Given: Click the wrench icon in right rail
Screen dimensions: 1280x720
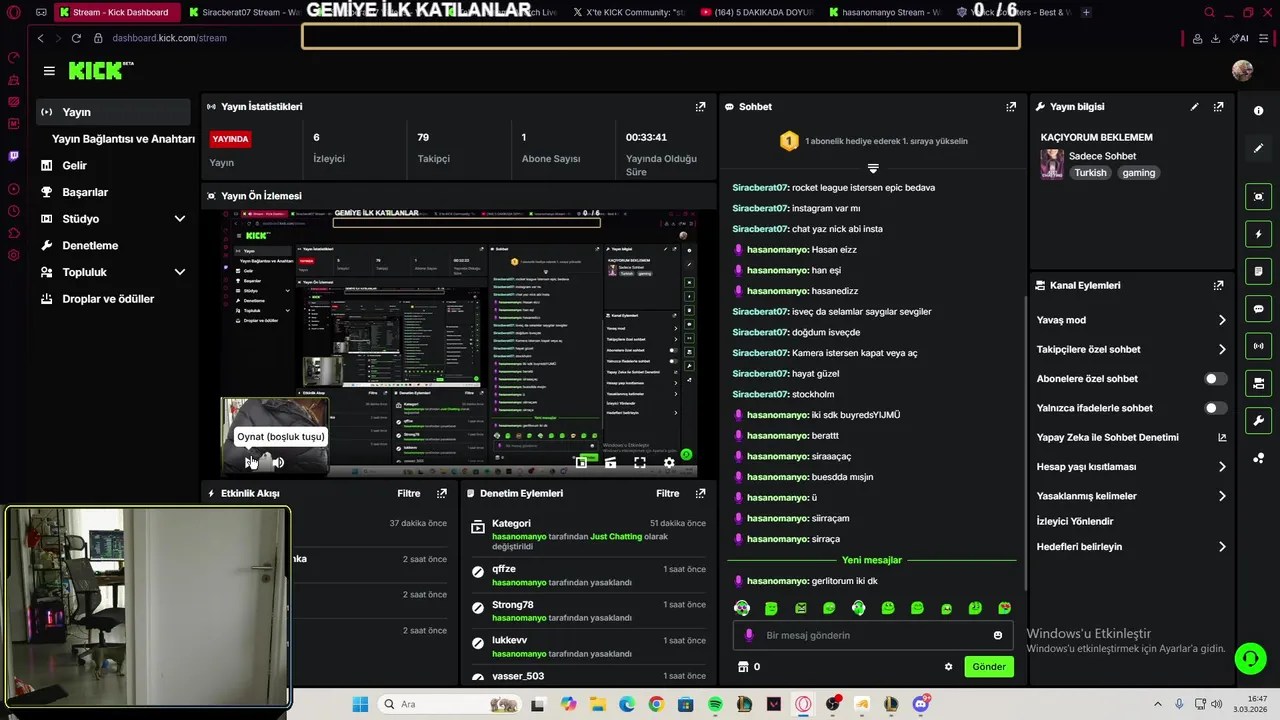Looking at the screenshot, I should tap(1258, 420).
